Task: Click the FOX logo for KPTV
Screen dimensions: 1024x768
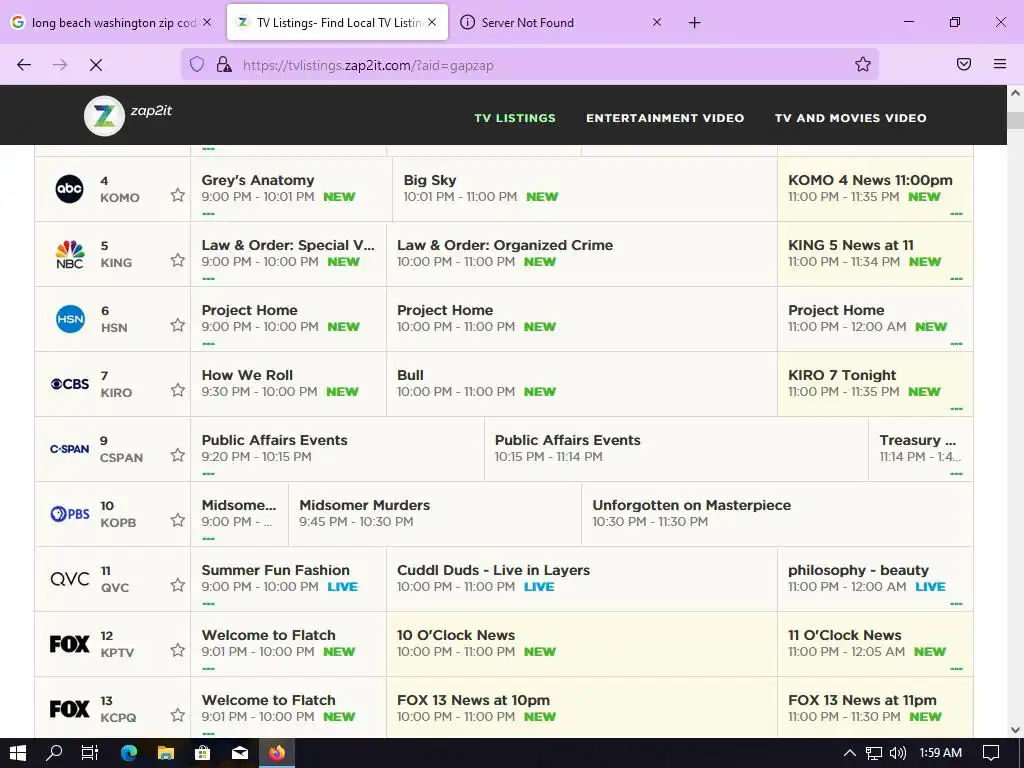Action: [x=70, y=644]
